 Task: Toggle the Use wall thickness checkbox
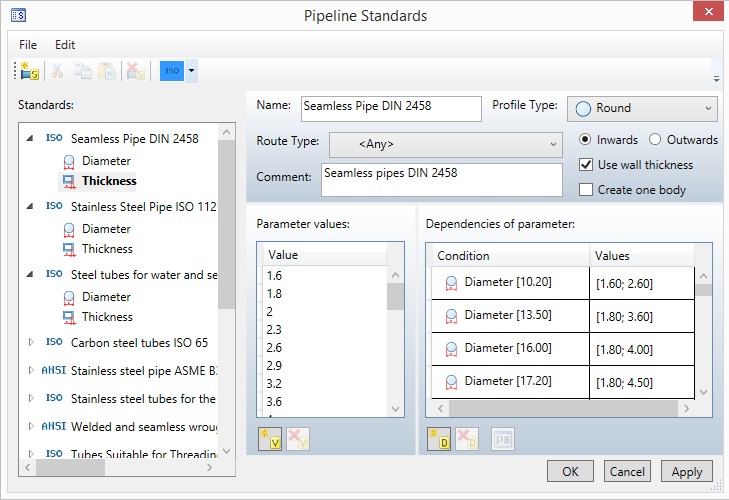(586, 165)
